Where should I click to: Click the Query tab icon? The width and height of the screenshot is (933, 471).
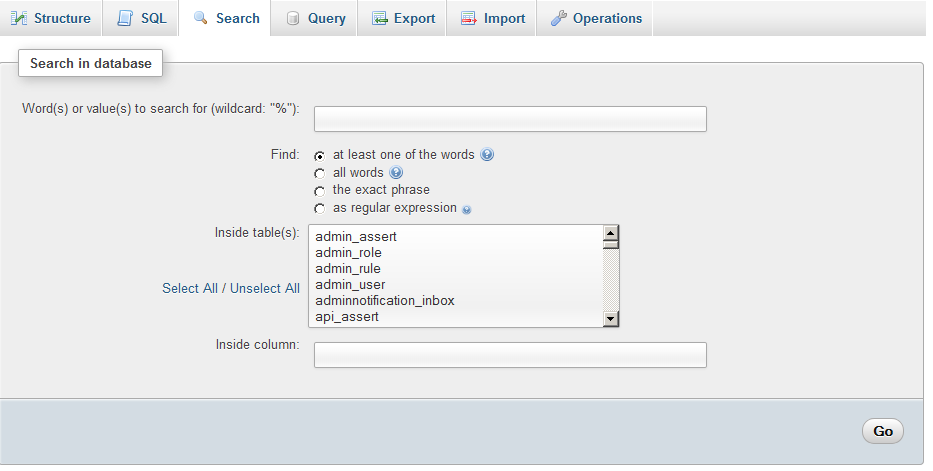(x=292, y=18)
